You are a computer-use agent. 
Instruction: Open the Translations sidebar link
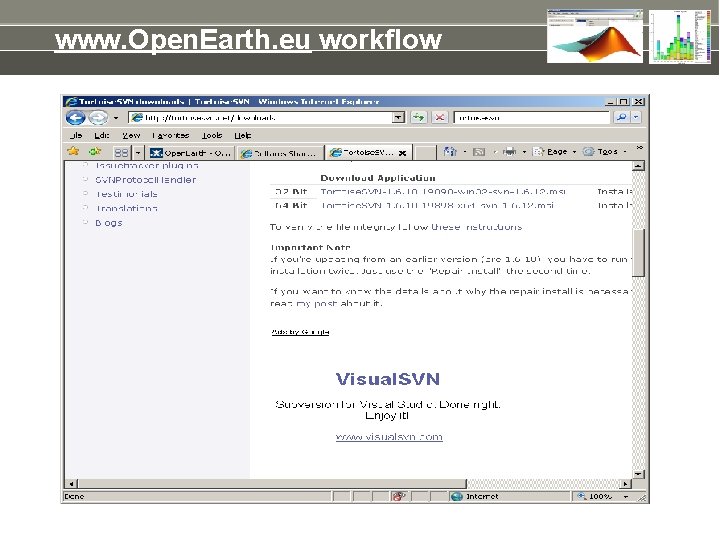(126, 208)
